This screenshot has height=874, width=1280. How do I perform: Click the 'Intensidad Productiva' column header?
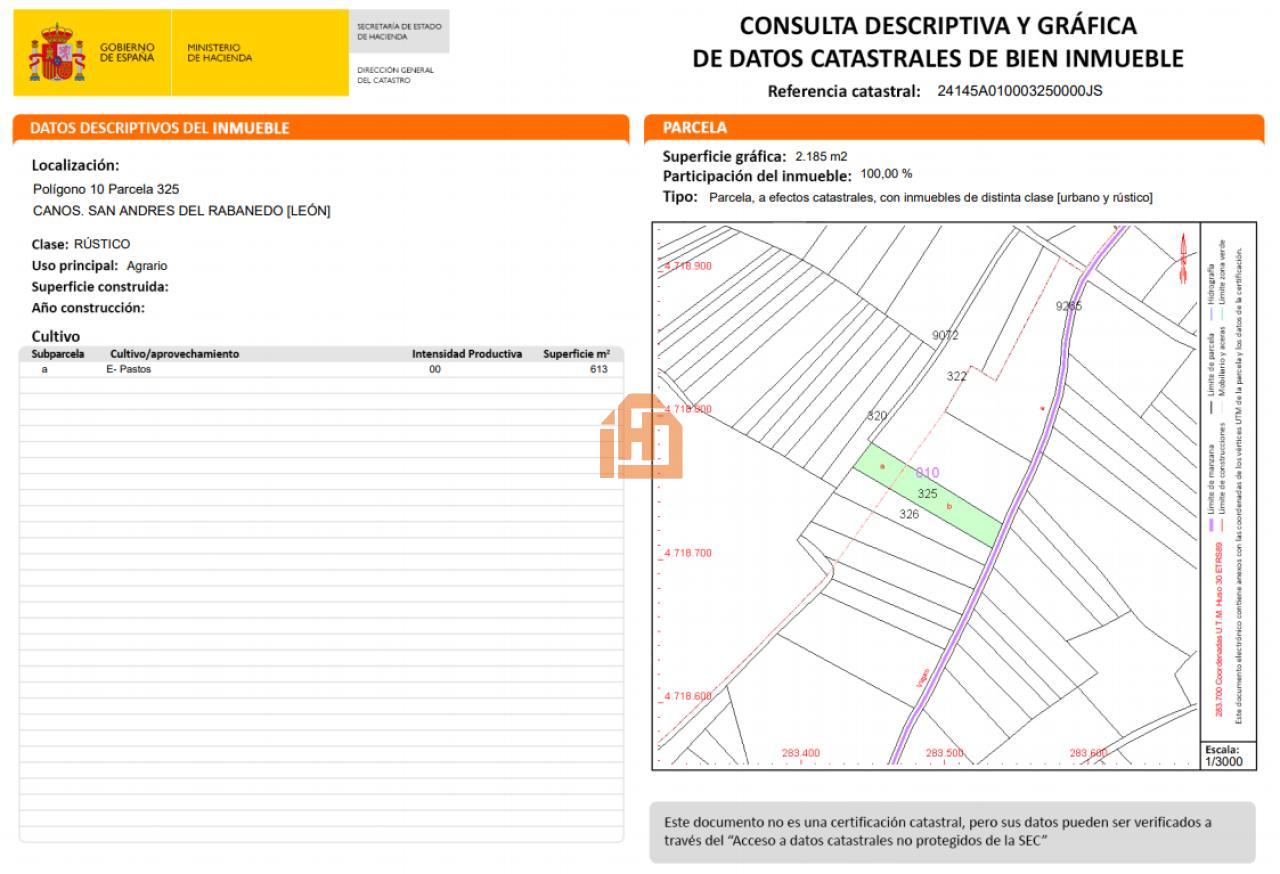coord(467,354)
